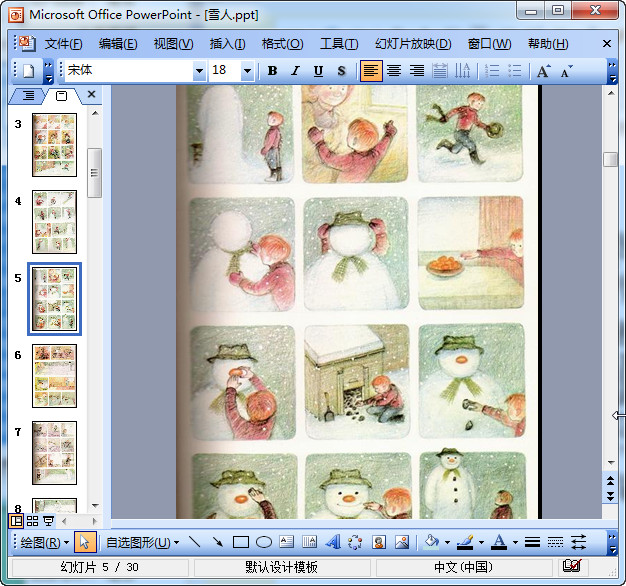Open the font name dropdown arrow
This screenshot has height=586, width=626.
199,71
